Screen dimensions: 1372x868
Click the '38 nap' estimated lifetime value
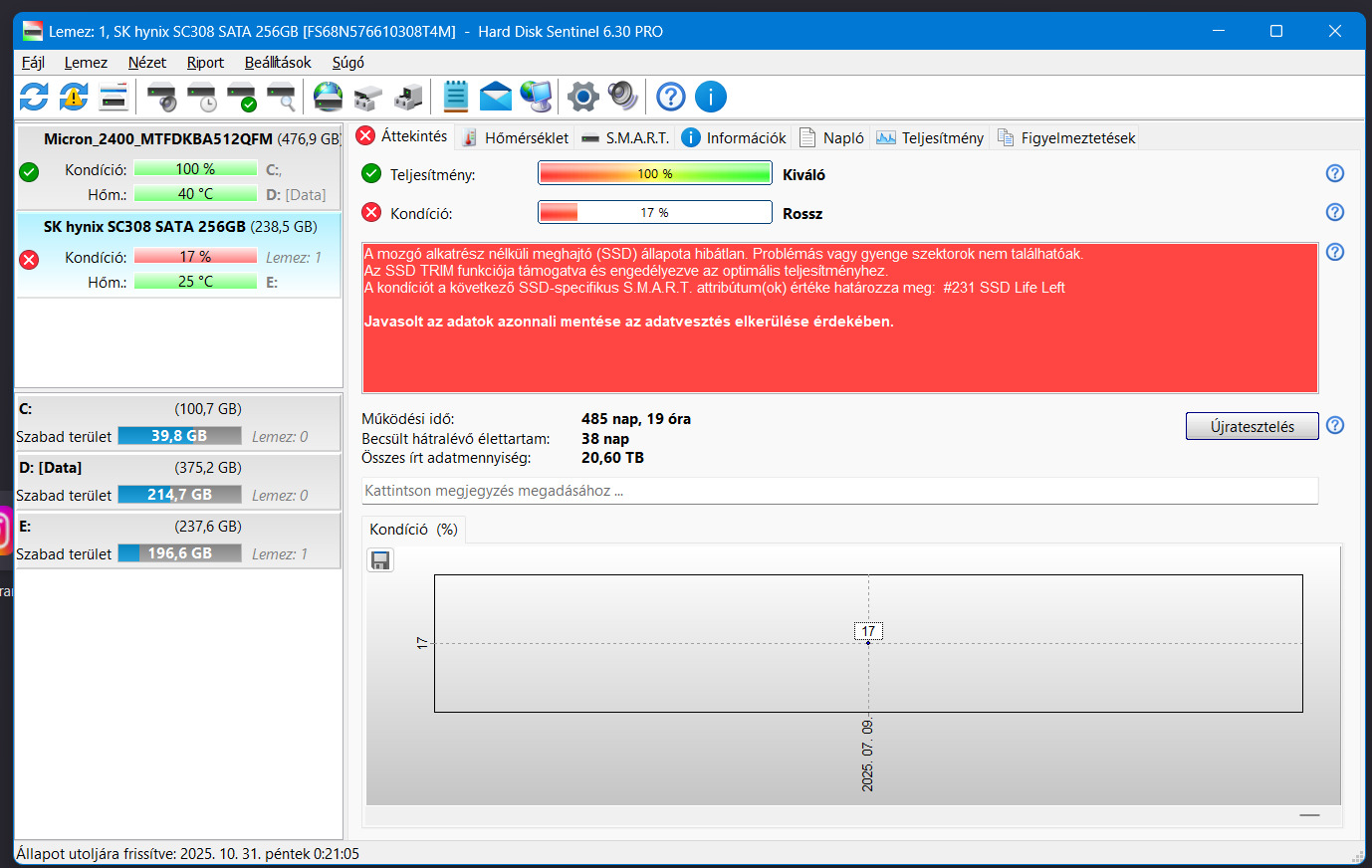click(x=605, y=439)
